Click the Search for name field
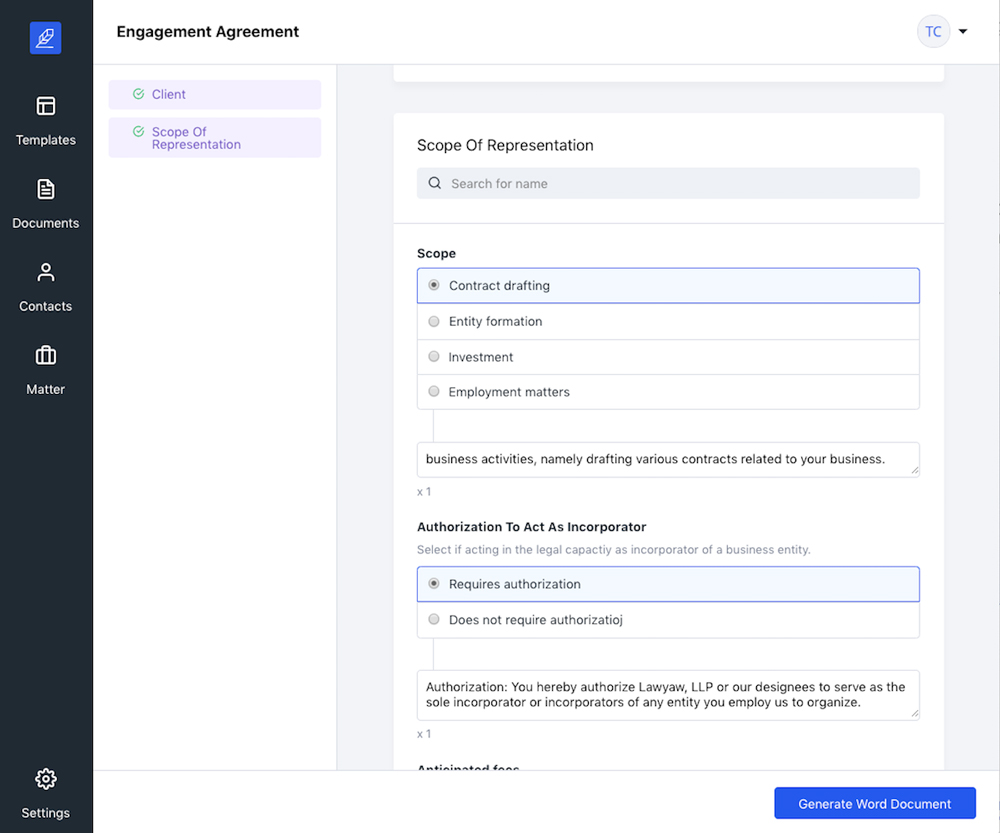 (680, 183)
